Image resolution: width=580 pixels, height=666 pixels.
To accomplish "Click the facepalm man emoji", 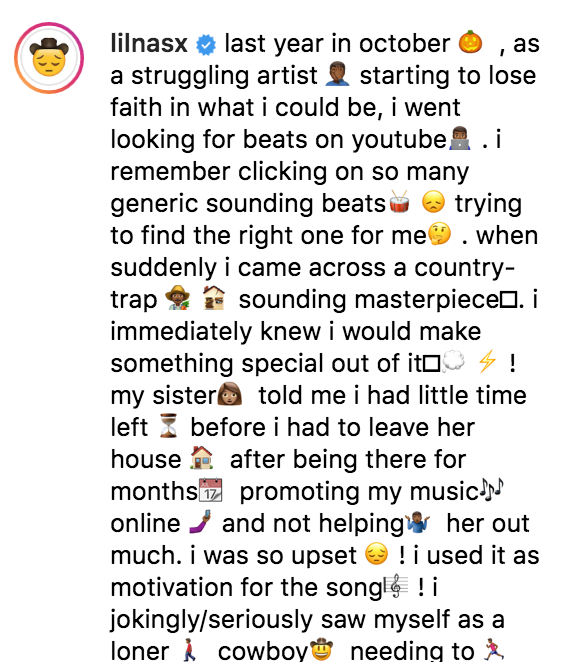I will click(x=338, y=74).
